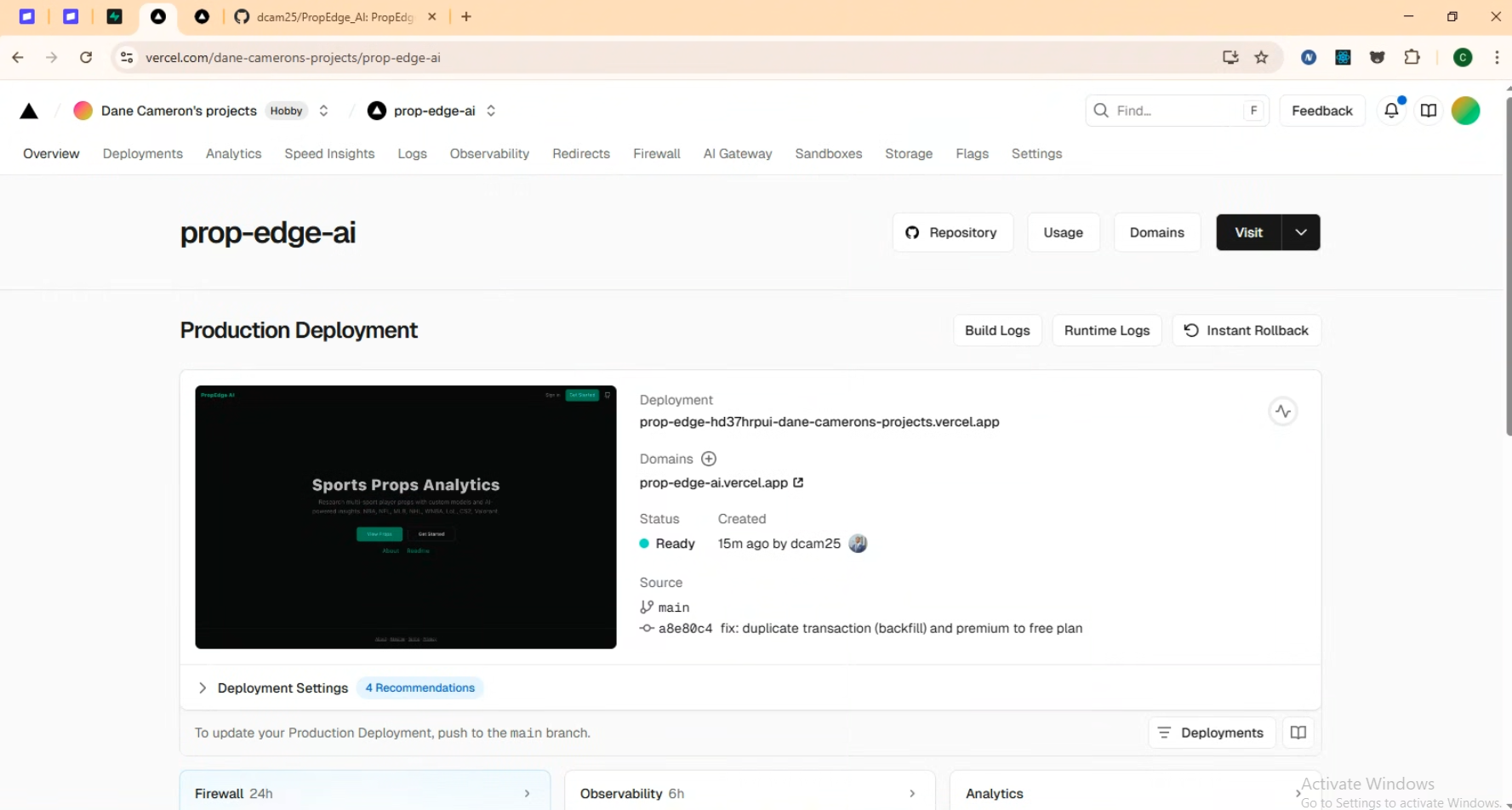1512x810 pixels.
Task: Open the docs book icon in header
Action: (x=1429, y=111)
